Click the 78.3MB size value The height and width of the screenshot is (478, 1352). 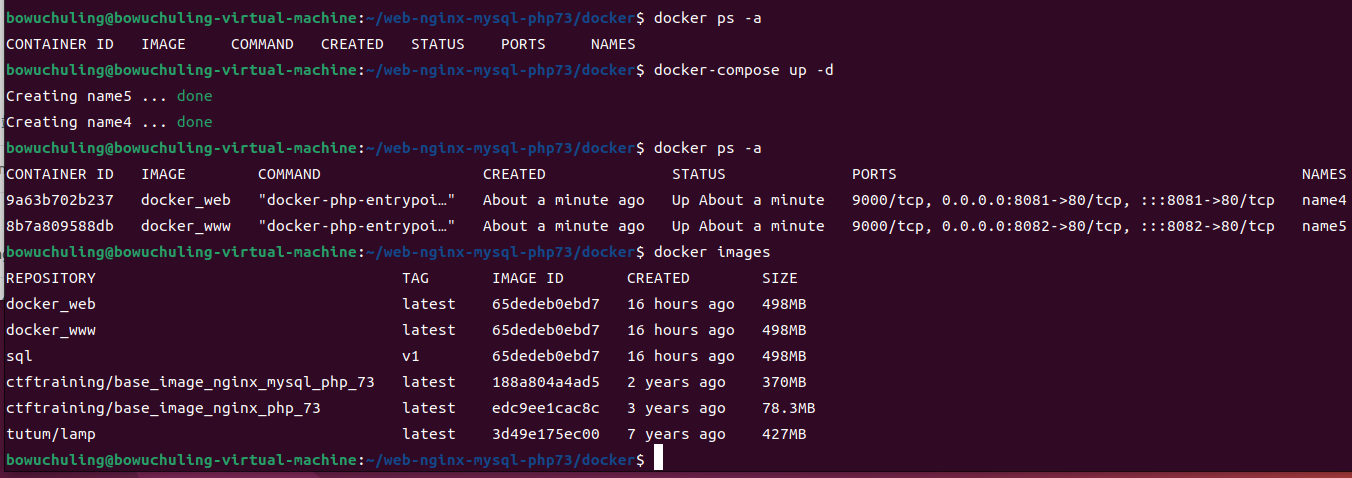(788, 408)
